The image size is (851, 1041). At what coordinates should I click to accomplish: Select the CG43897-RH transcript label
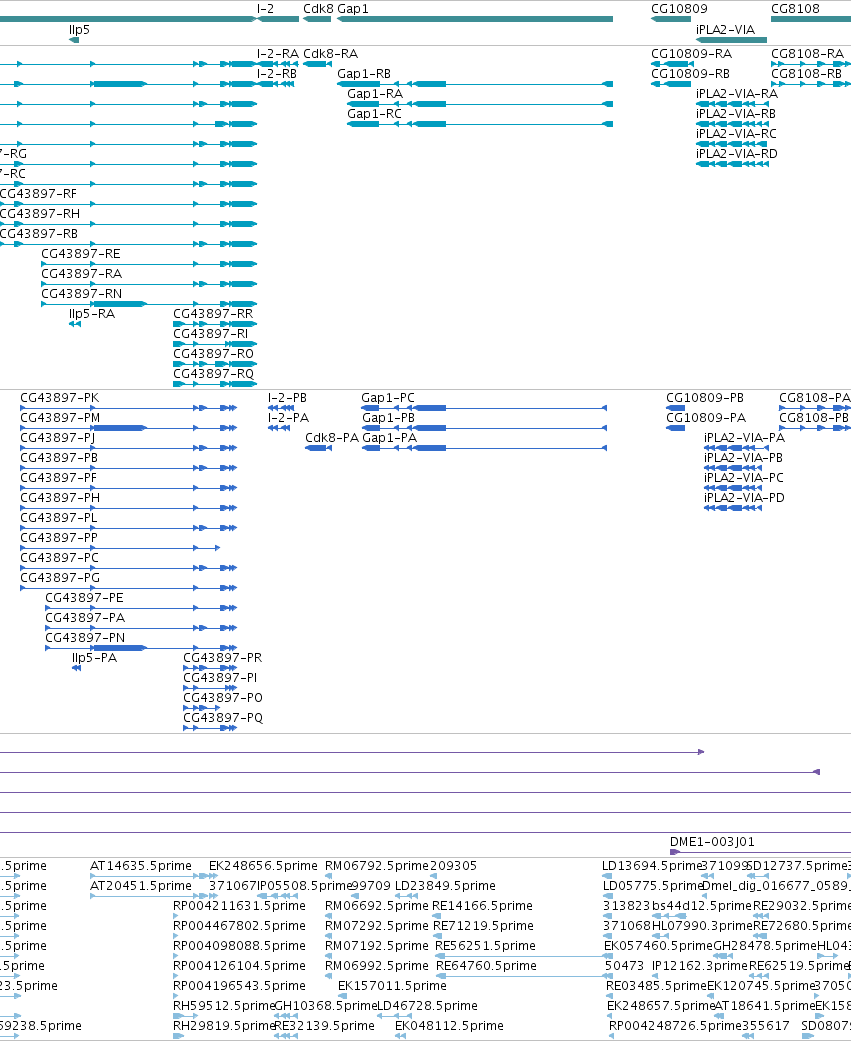click(40, 214)
